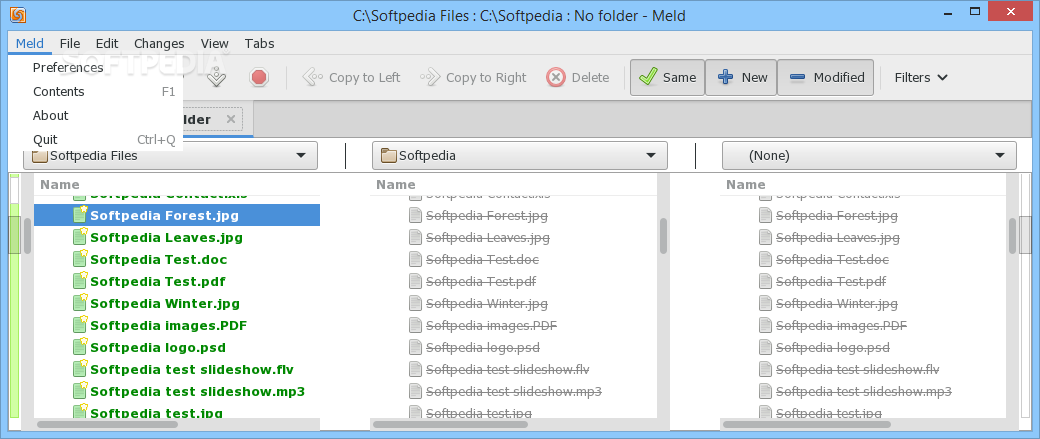Choose Contents in the Meld menu
The image size is (1040, 439).
click(x=96, y=92)
